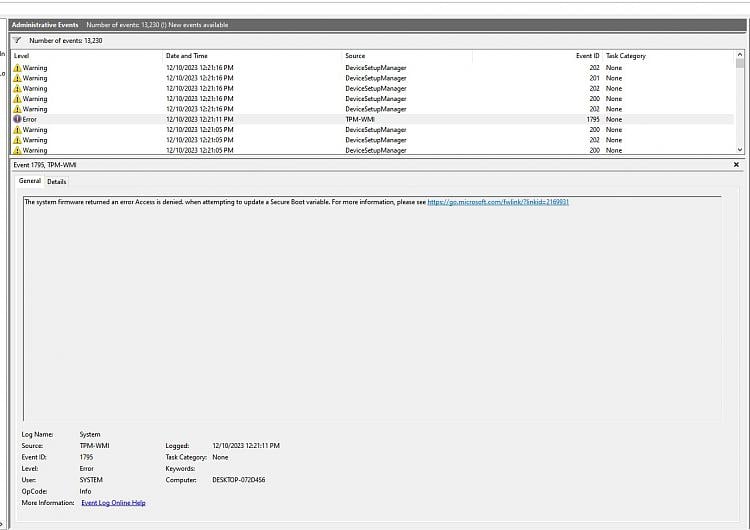This screenshot has height=530, width=750.
Task: Click the Task Category column header
Action: coord(626,56)
